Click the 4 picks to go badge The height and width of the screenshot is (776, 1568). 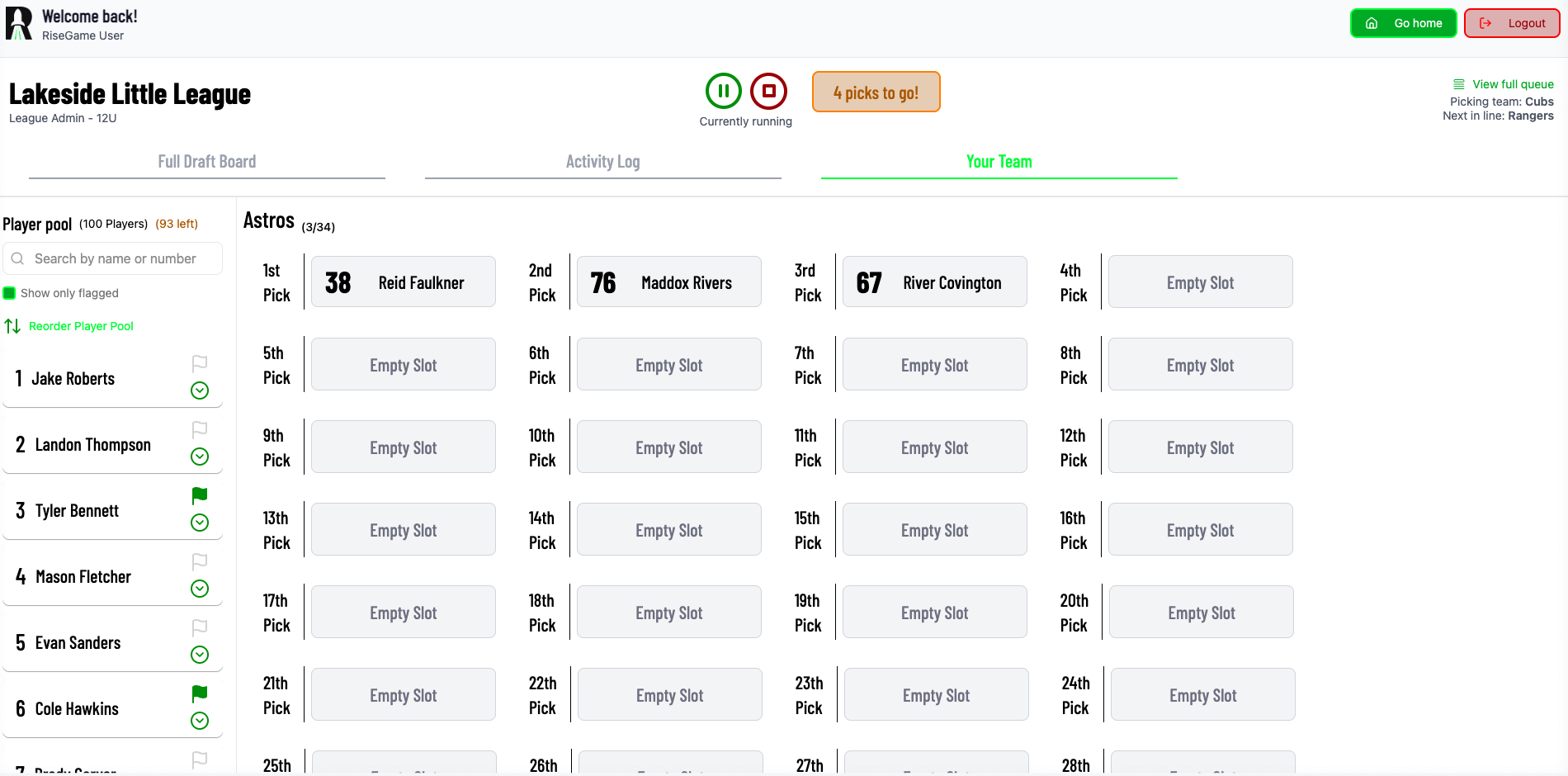(x=876, y=92)
